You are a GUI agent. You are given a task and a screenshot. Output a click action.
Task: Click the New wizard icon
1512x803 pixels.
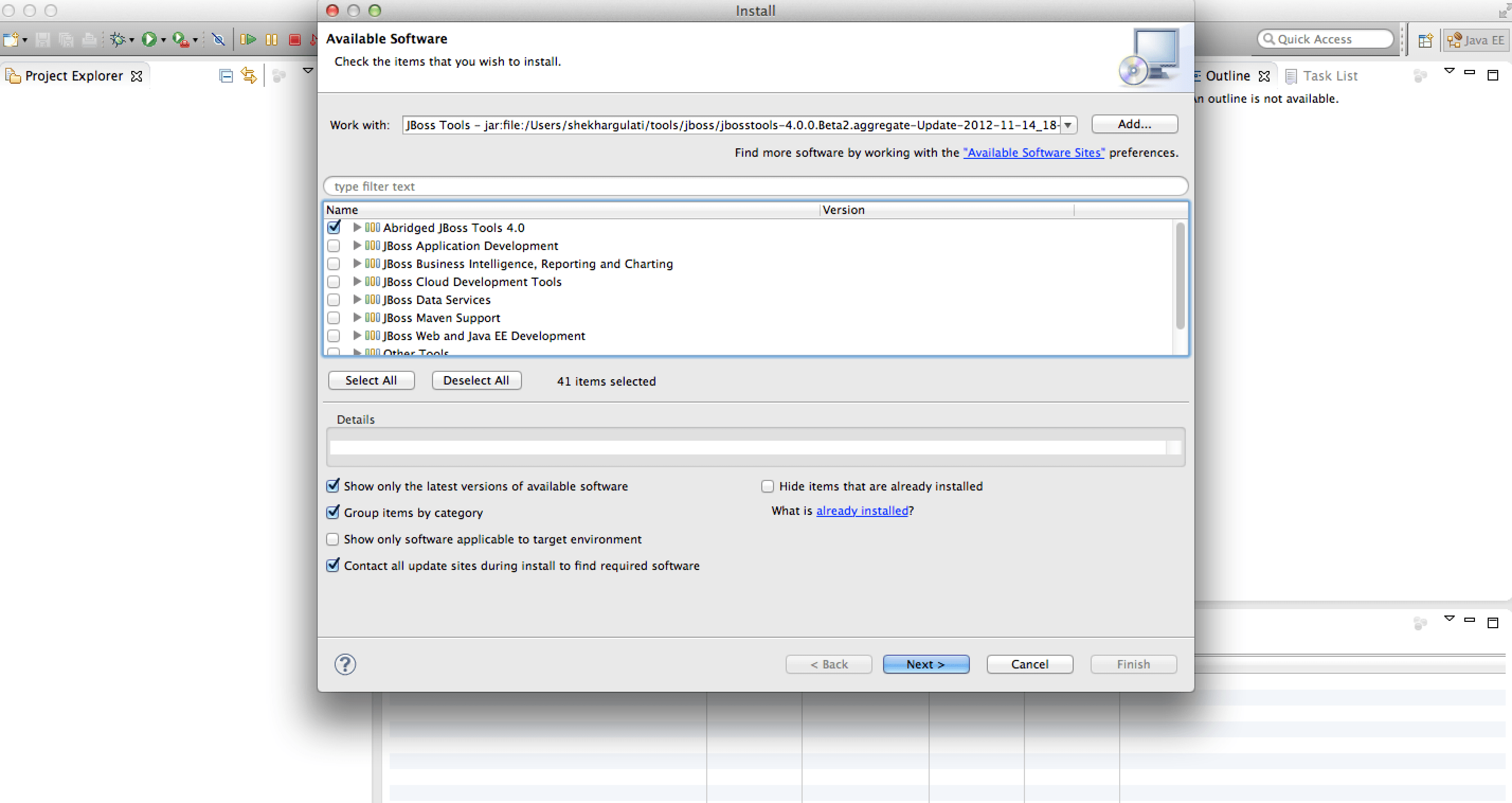[x=11, y=39]
